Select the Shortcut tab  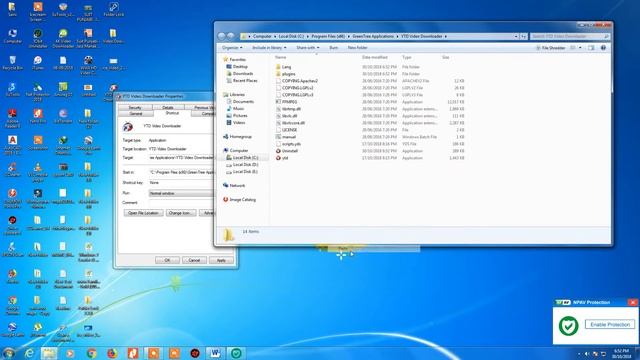tap(172, 113)
